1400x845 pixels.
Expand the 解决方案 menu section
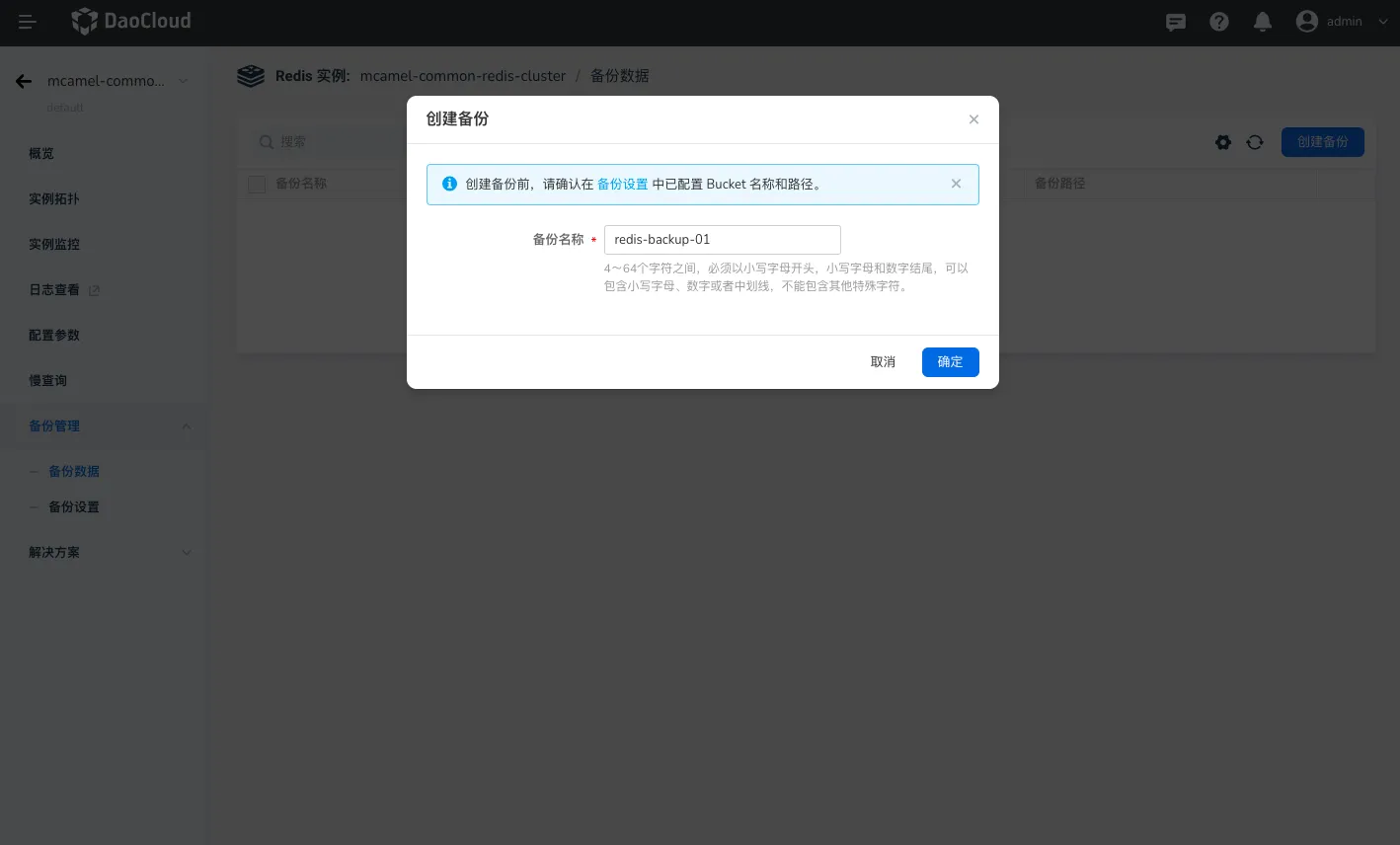[186, 553]
